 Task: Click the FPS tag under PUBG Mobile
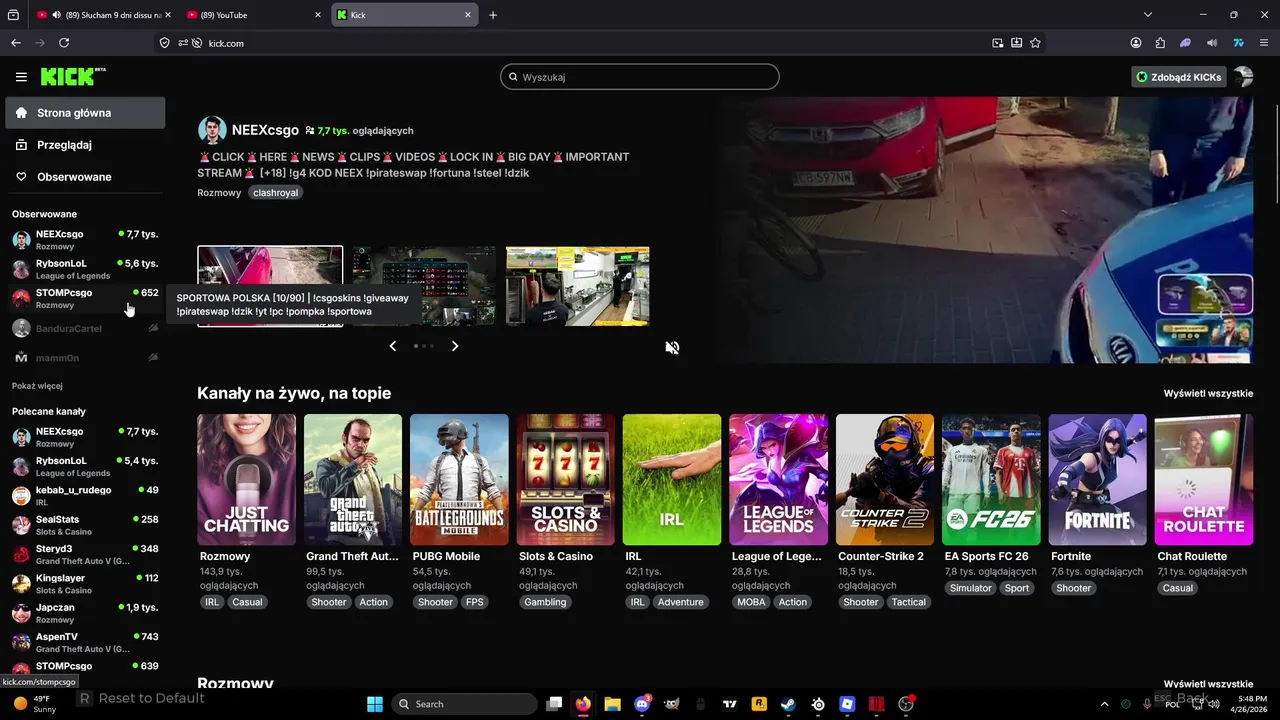475,602
